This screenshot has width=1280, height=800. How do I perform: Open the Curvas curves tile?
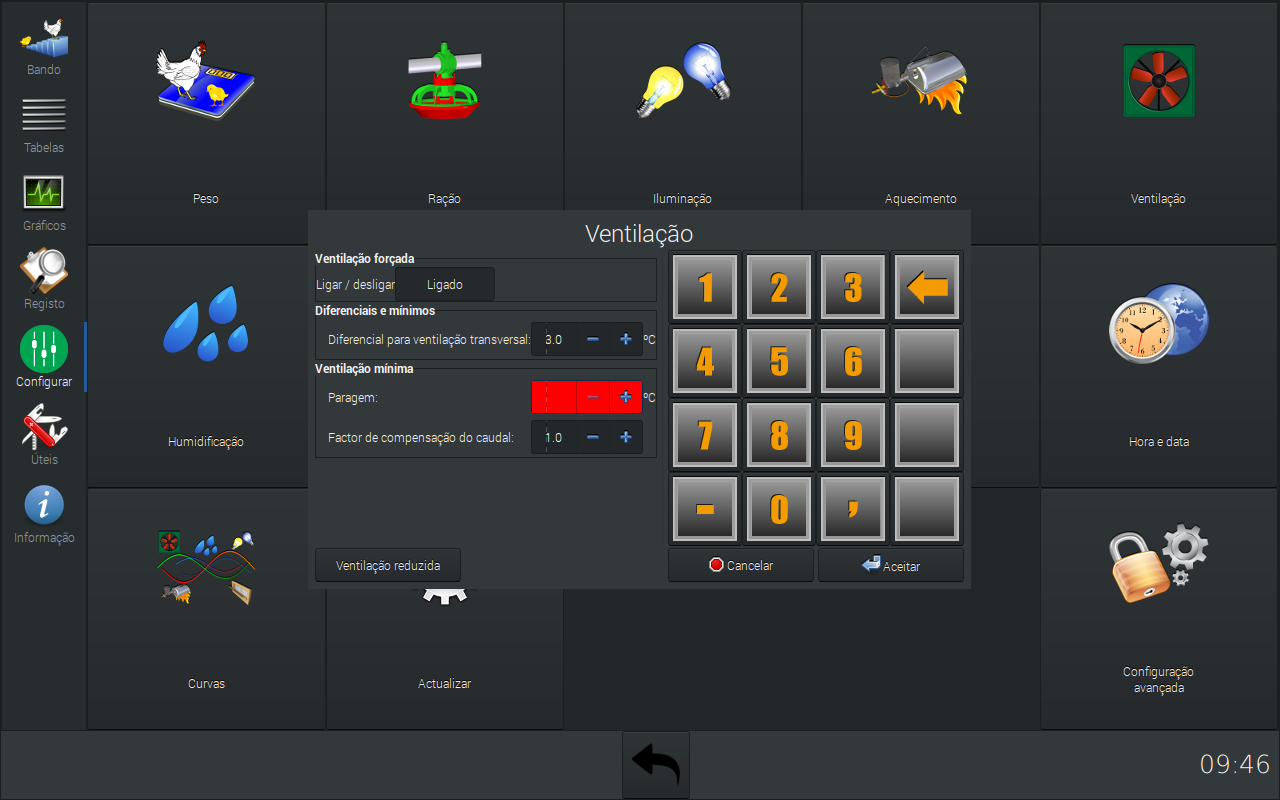[x=206, y=608]
